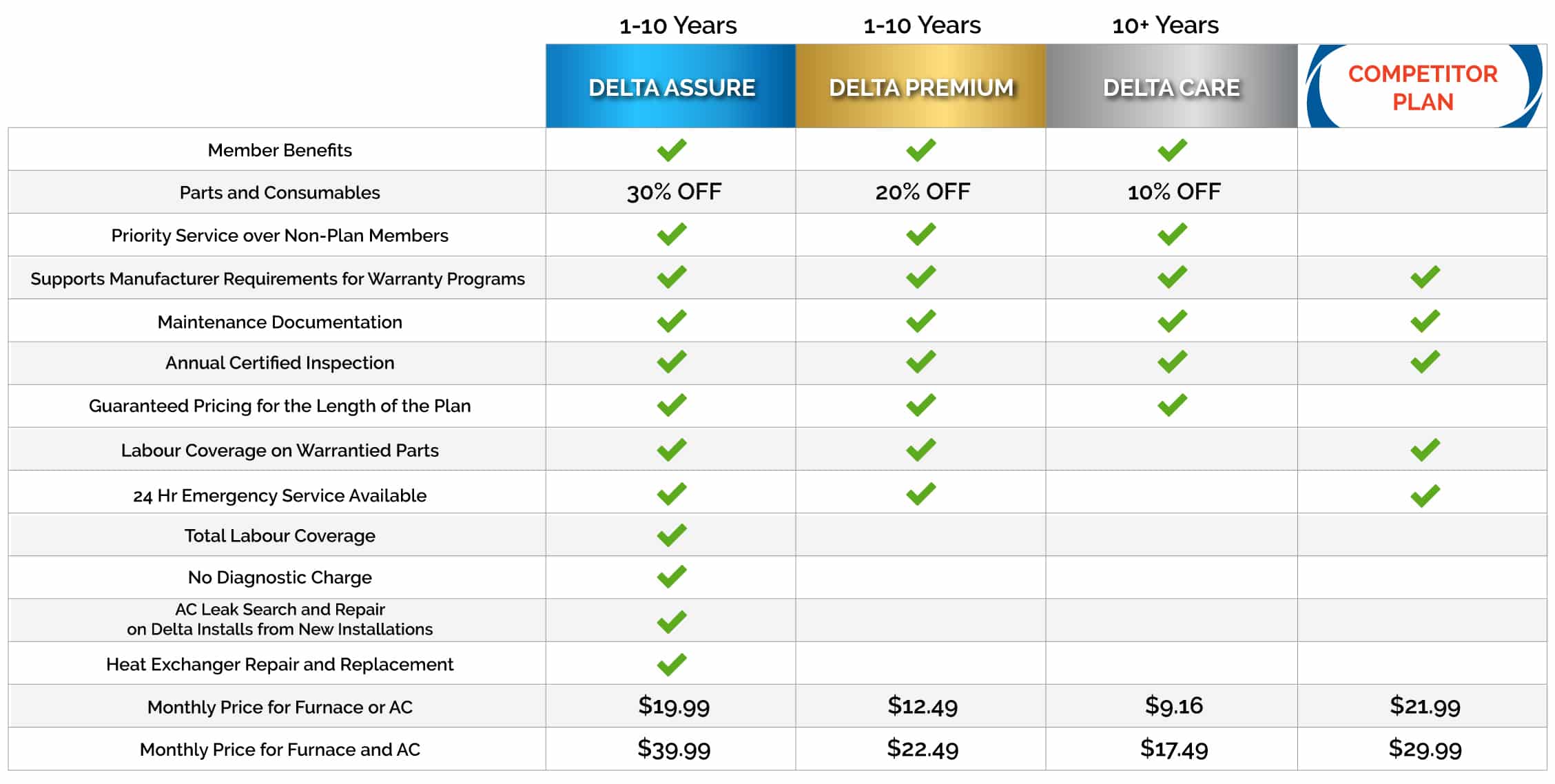Image resolution: width=1555 pixels, height=784 pixels.
Task: Click the Delta Premium Priority Service checkmark
Action: click(921, 234)
